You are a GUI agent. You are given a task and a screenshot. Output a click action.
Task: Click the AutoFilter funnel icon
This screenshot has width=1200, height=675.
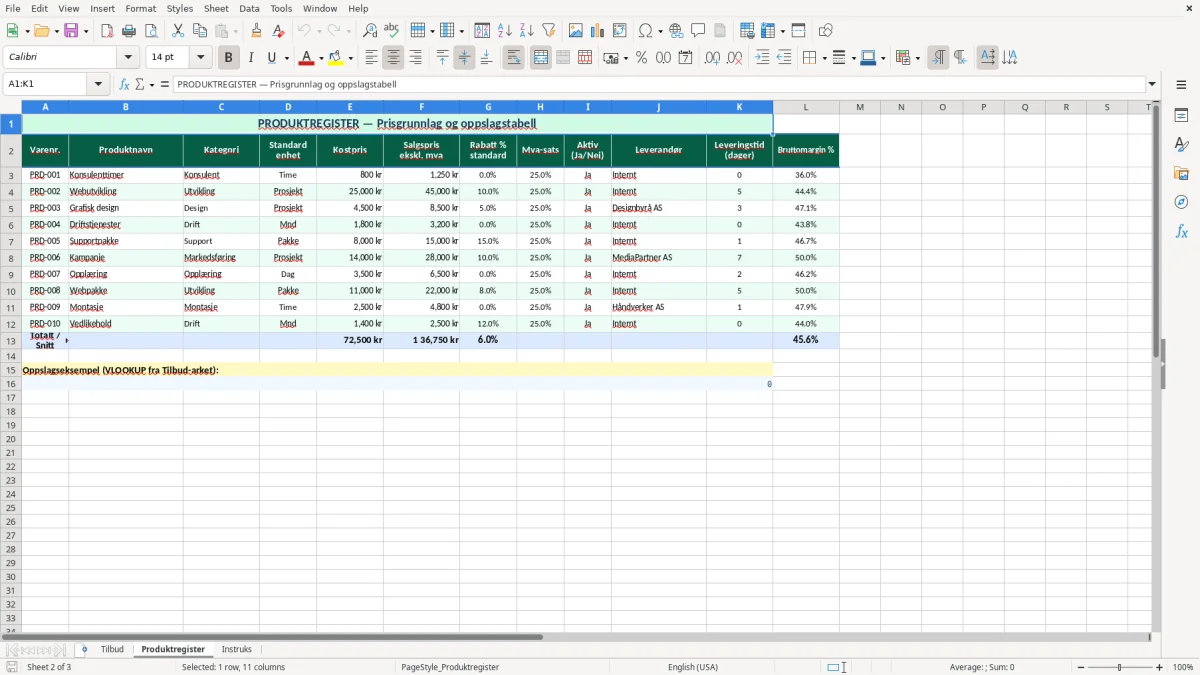pyautogui.click(x=549, y=31)
